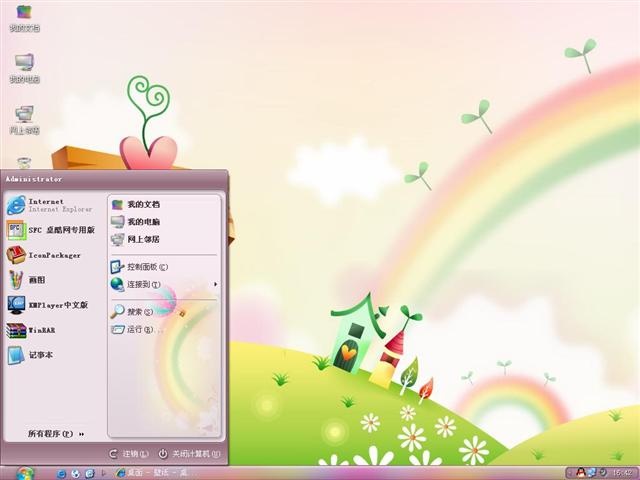The width and height of the screenshot is (640, 480).
Task: Click the QQ penguin tray icon
Action: coord(579,473)
